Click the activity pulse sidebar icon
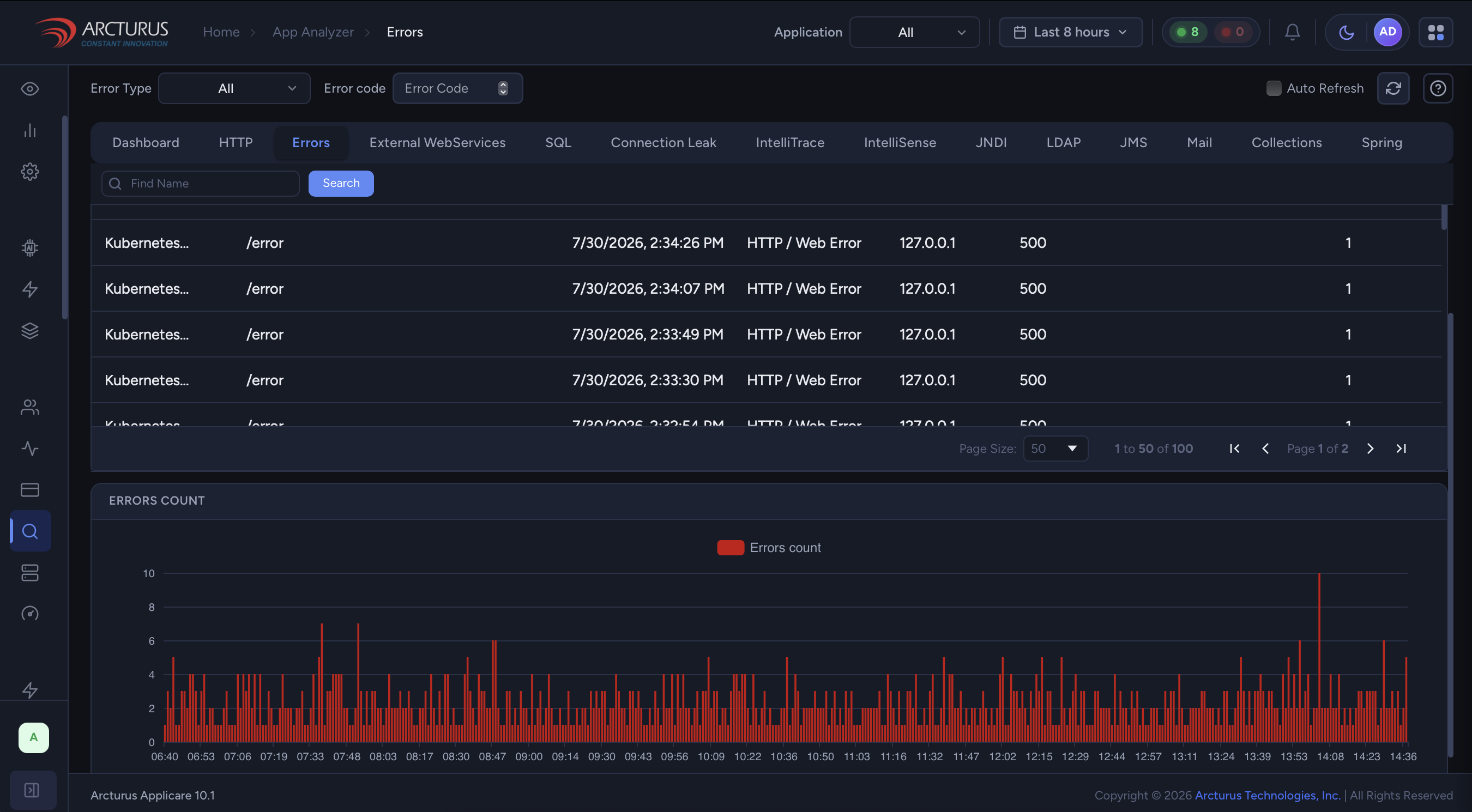The width and height of the screenshot is (1472, 812). 30,449
